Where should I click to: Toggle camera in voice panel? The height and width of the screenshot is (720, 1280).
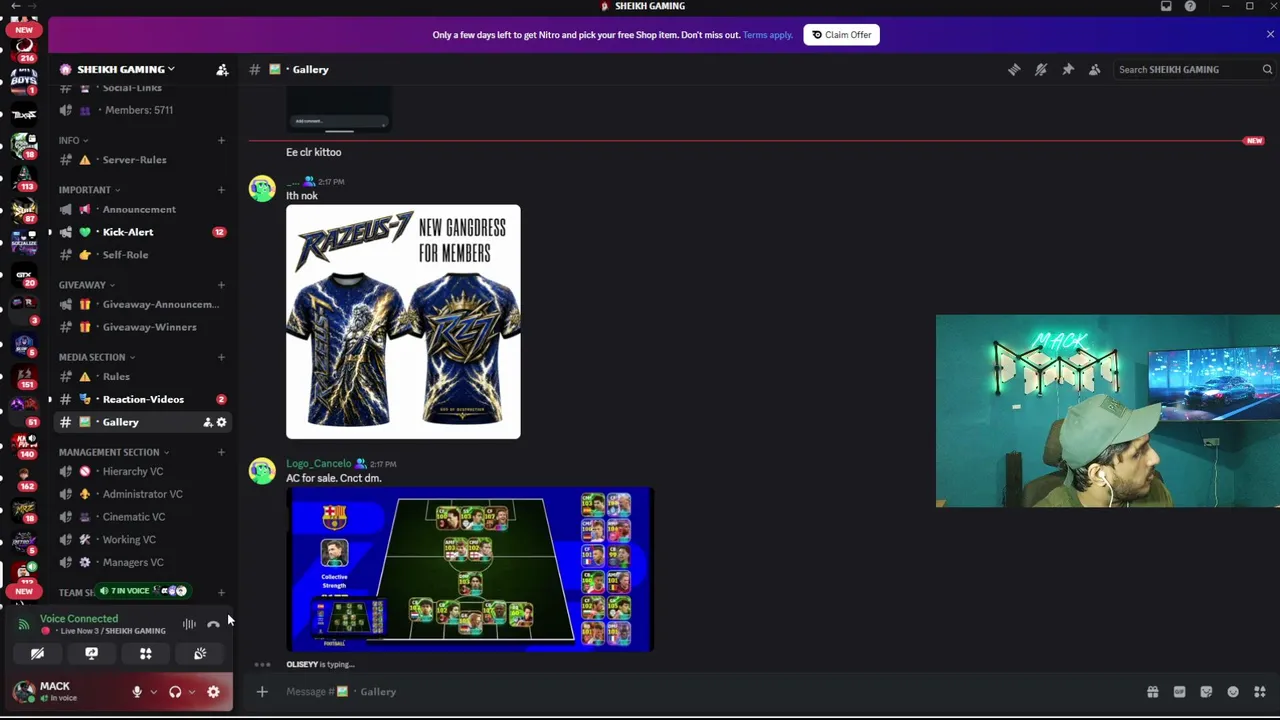click(x=37, y=654)
